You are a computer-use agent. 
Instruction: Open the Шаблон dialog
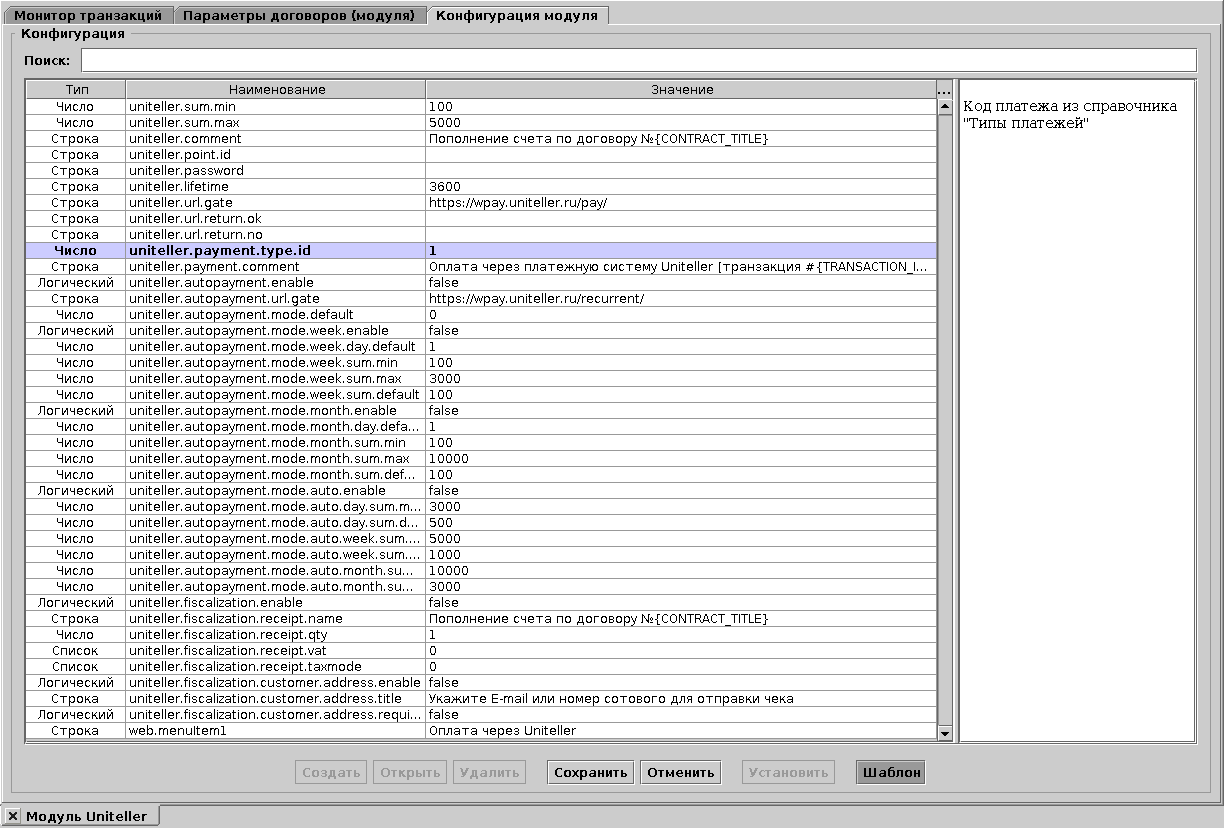[x=889, y=772]
